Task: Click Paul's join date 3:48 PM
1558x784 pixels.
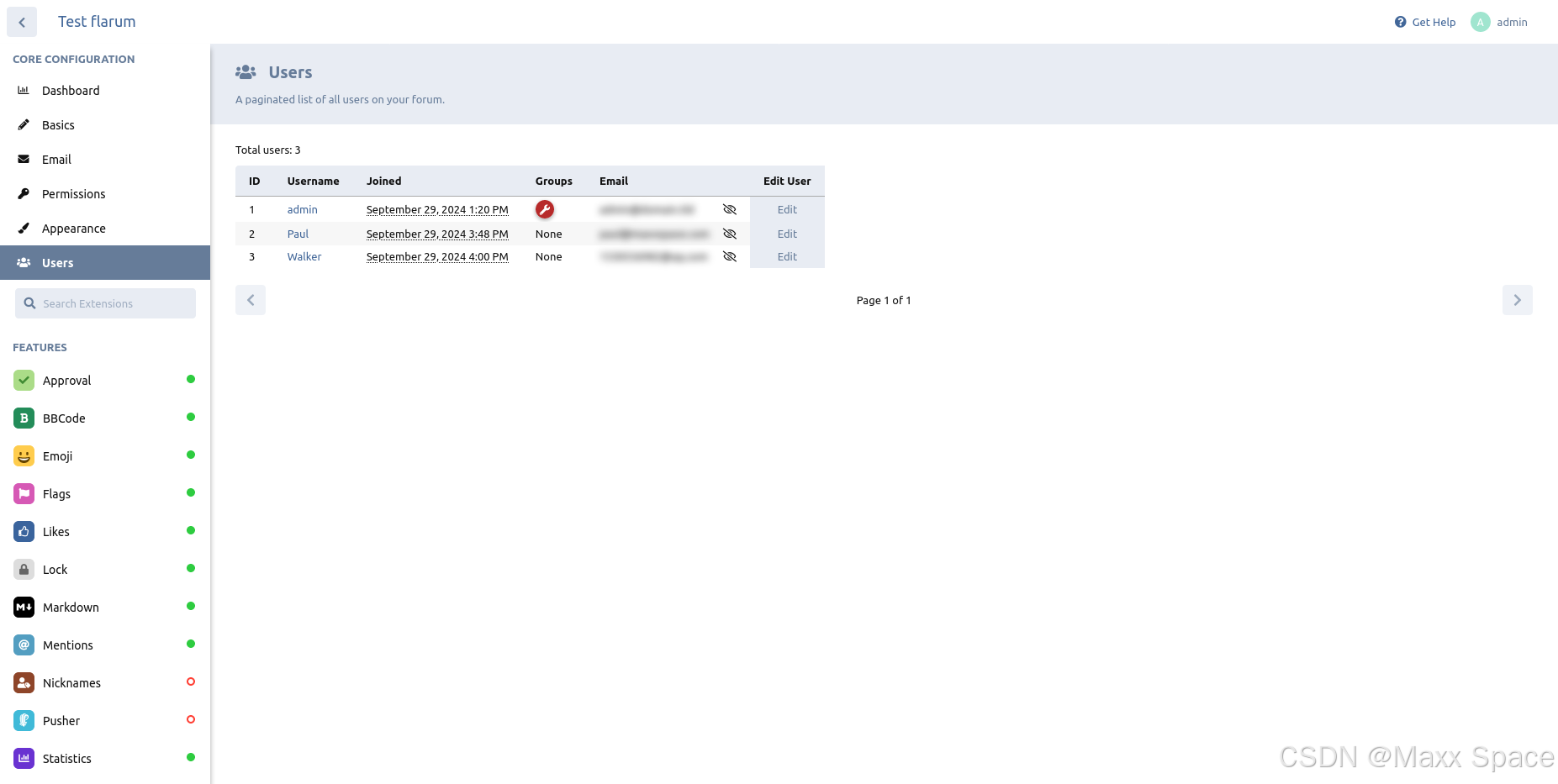Action: point(437,234)
